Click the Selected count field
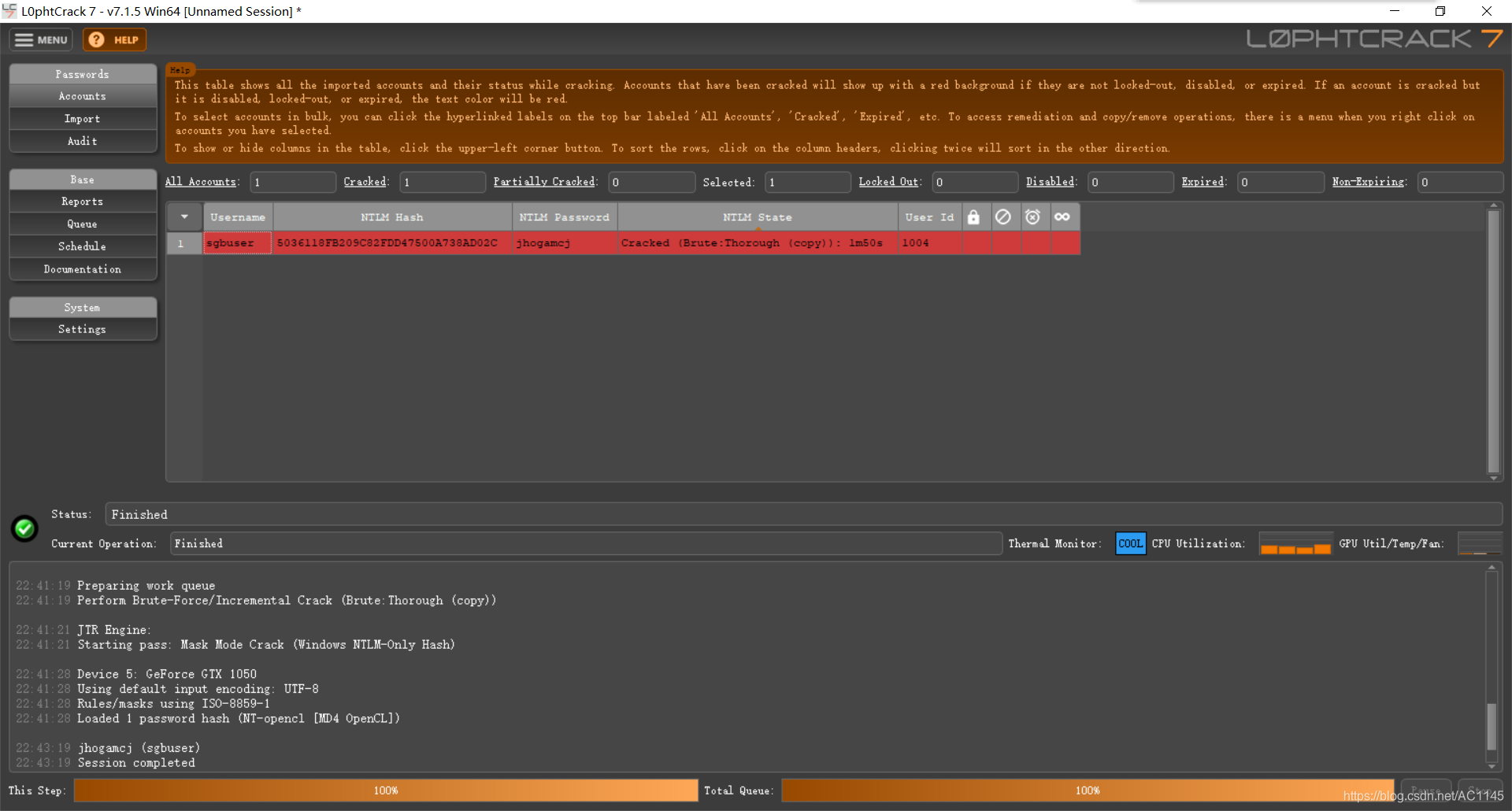Image resolution: width=1512 pixels, height=811 pixels. 808,182
